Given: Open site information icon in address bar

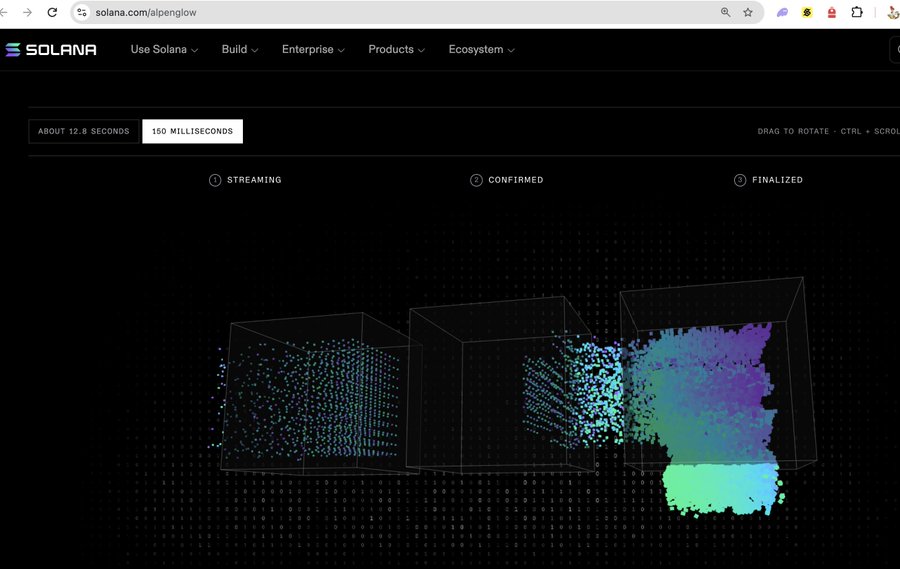Looking at the screenshot, I should (x=82, y=12).
